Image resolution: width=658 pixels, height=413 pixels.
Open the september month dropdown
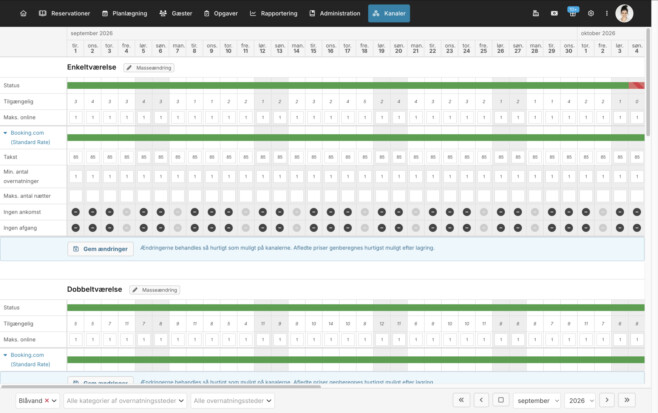pyautogui.click(x=537, y=400)
